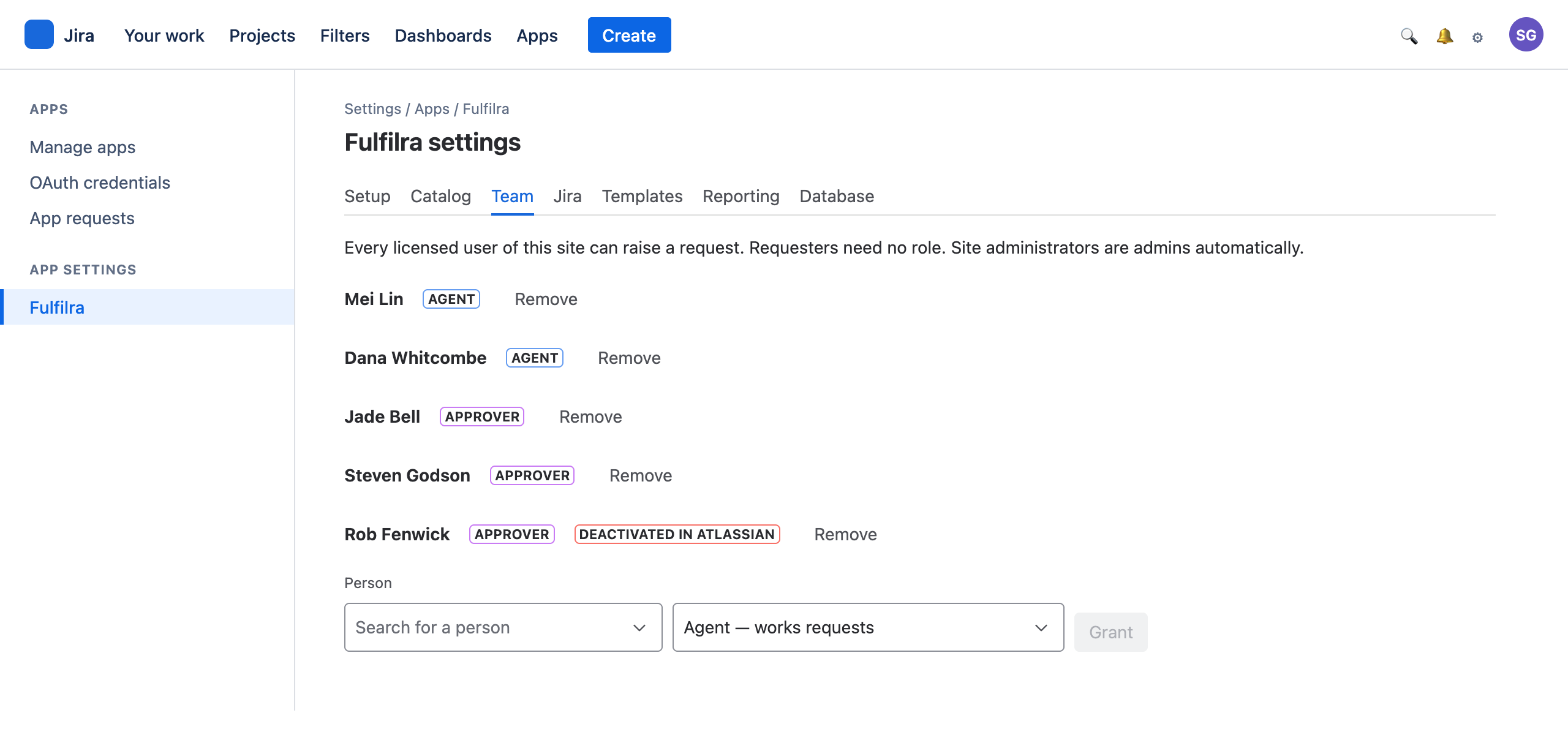1568x740 pixels.
Task: Open the SG profile avatar
Action: pos(1526,34)
